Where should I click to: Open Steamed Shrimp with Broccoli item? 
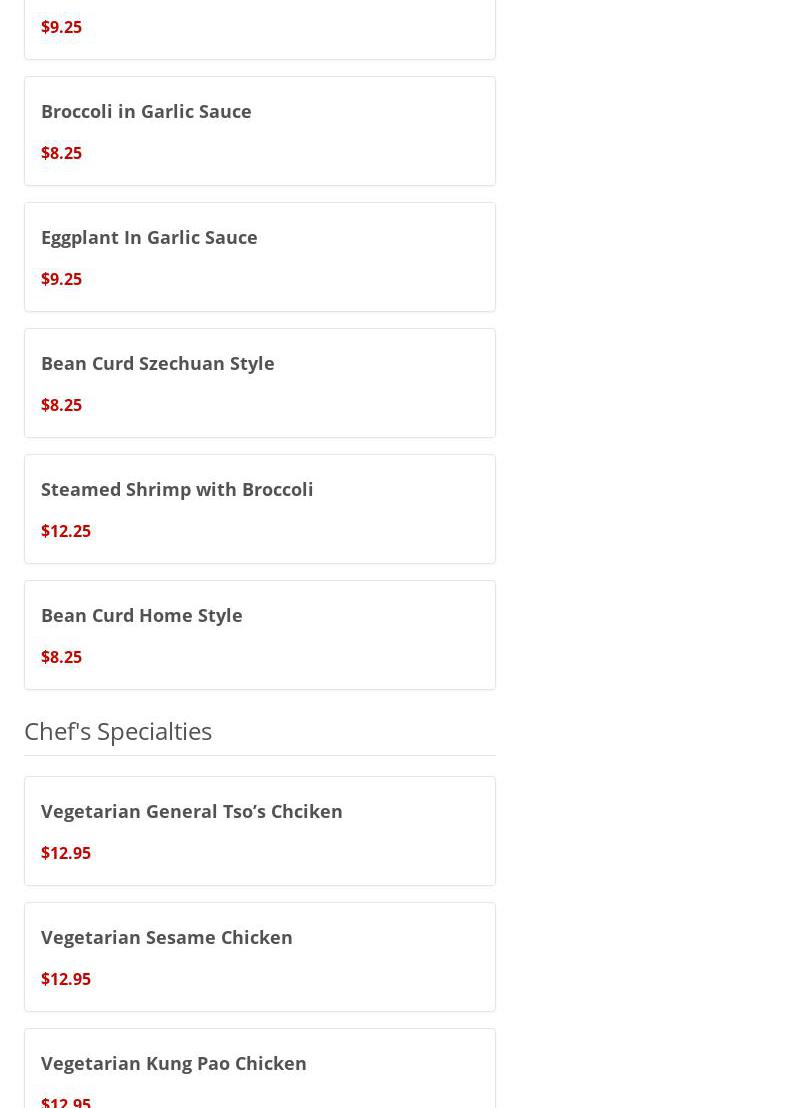177,489
